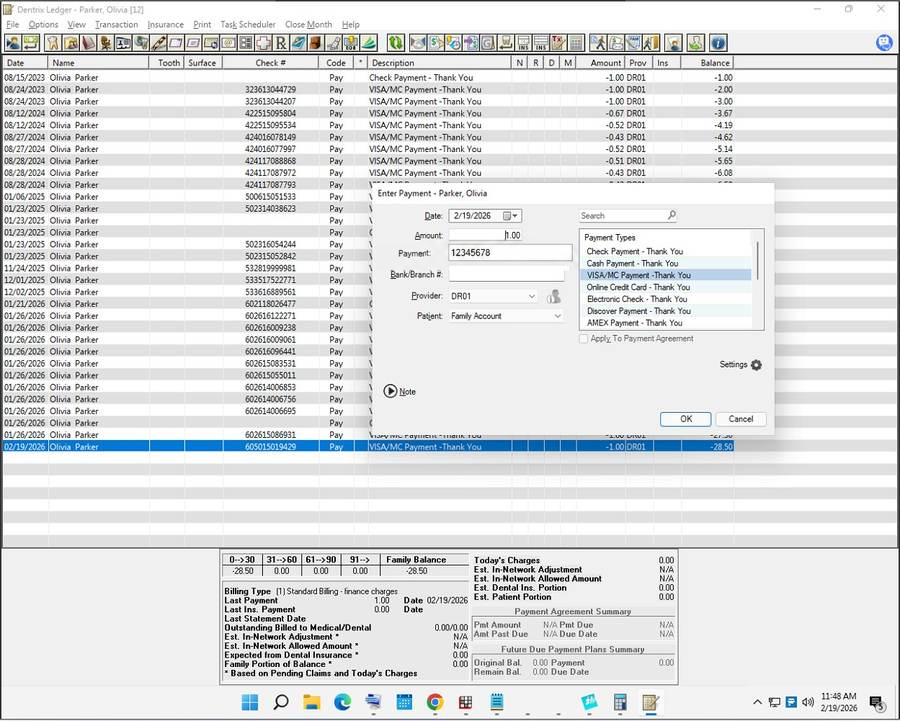Open the Insurance menu
The image size is (900, 721).
point(165,25)
